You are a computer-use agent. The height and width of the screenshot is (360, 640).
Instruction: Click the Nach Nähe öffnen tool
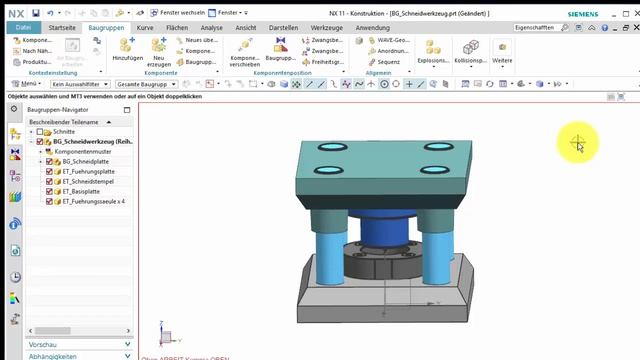pos(32,51)
